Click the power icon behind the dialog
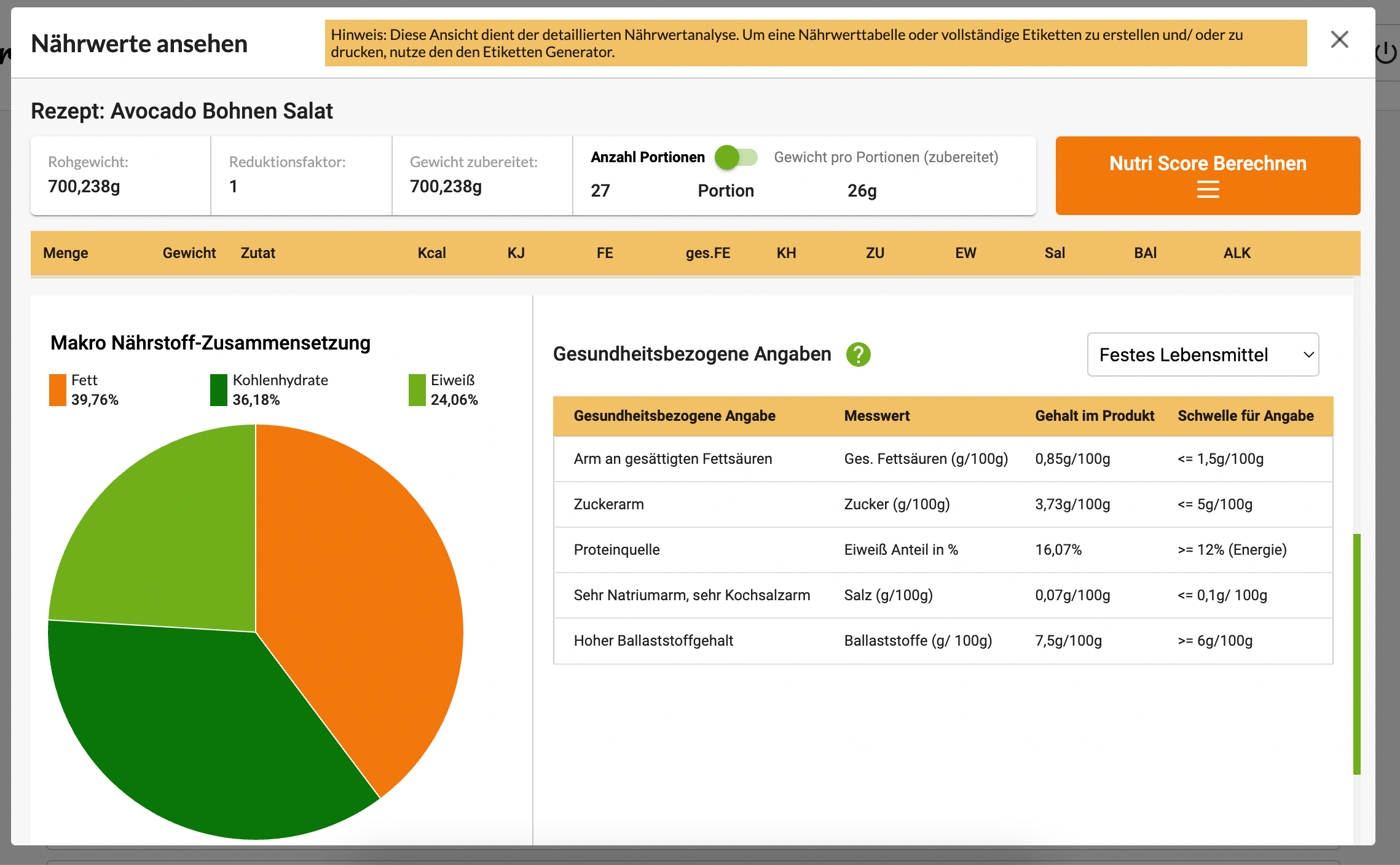 tap(1386, 53)
